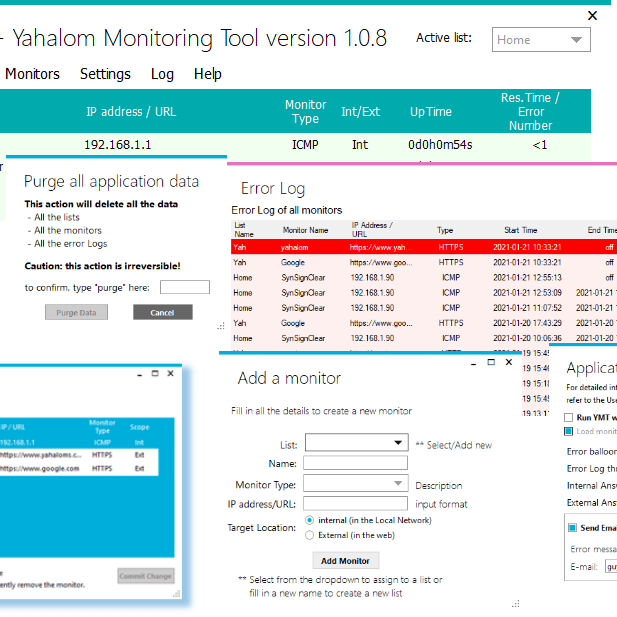Enable the Run YMT checkbox
This screenshot has height=617, width=617.
point(570,417)
